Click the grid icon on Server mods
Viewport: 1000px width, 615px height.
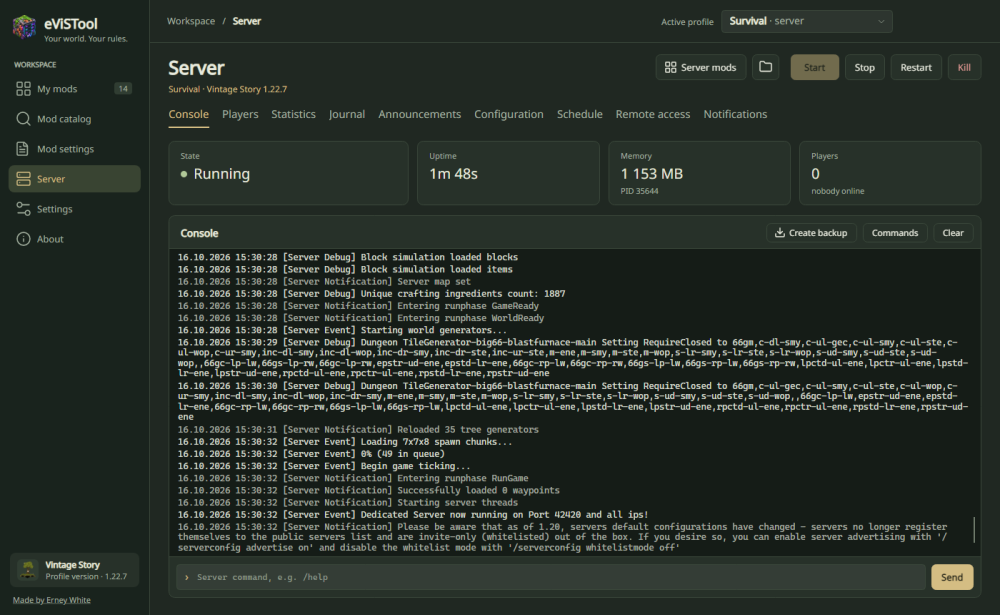[x=670, y=67]
